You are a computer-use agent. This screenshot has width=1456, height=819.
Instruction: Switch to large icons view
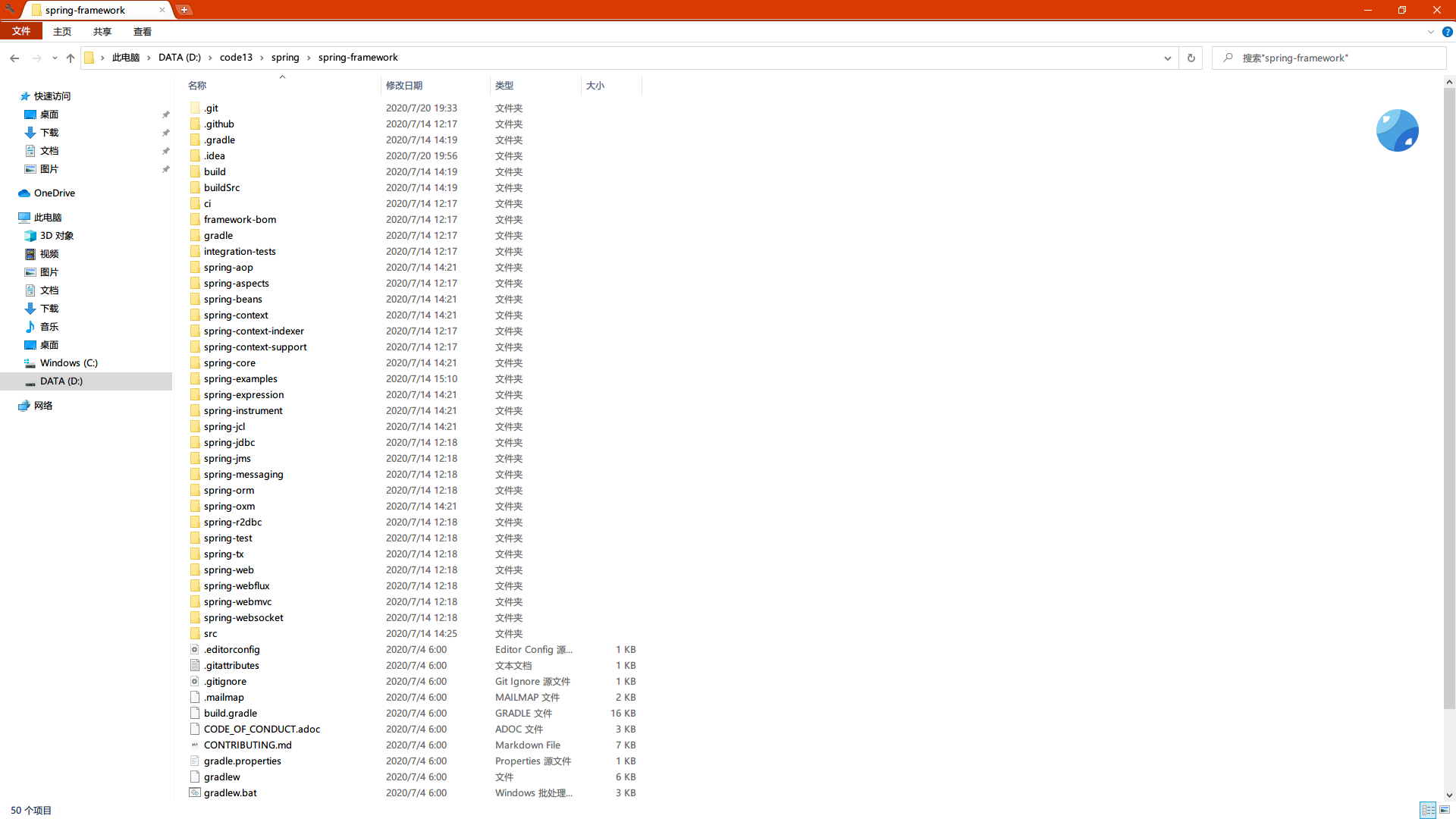[x=1445, y=810]
